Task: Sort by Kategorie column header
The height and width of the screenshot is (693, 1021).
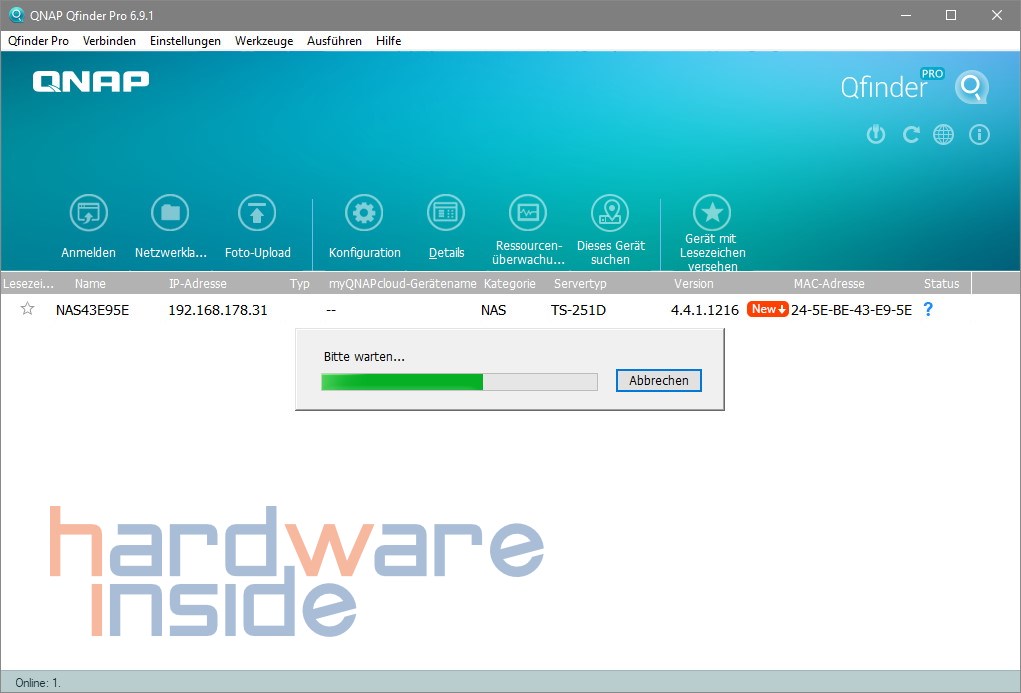Action: pyautogui.click(x=510, y=284)
